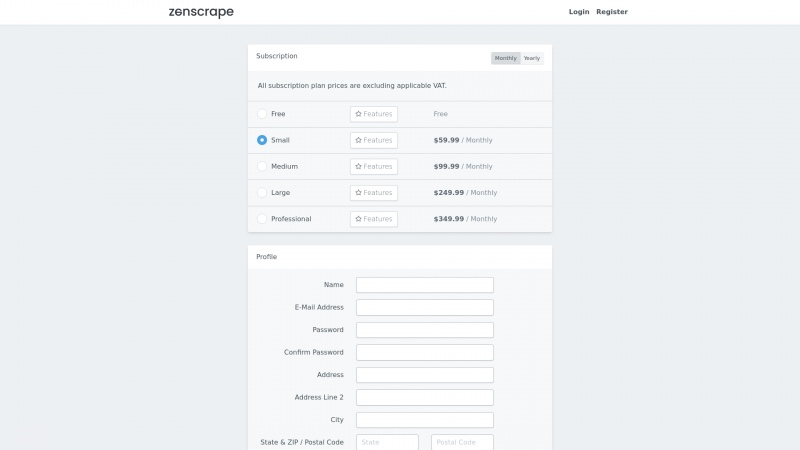Select the Medium plan radio button
This screenshot has height=450, width=800.
[x=262, y=166]
